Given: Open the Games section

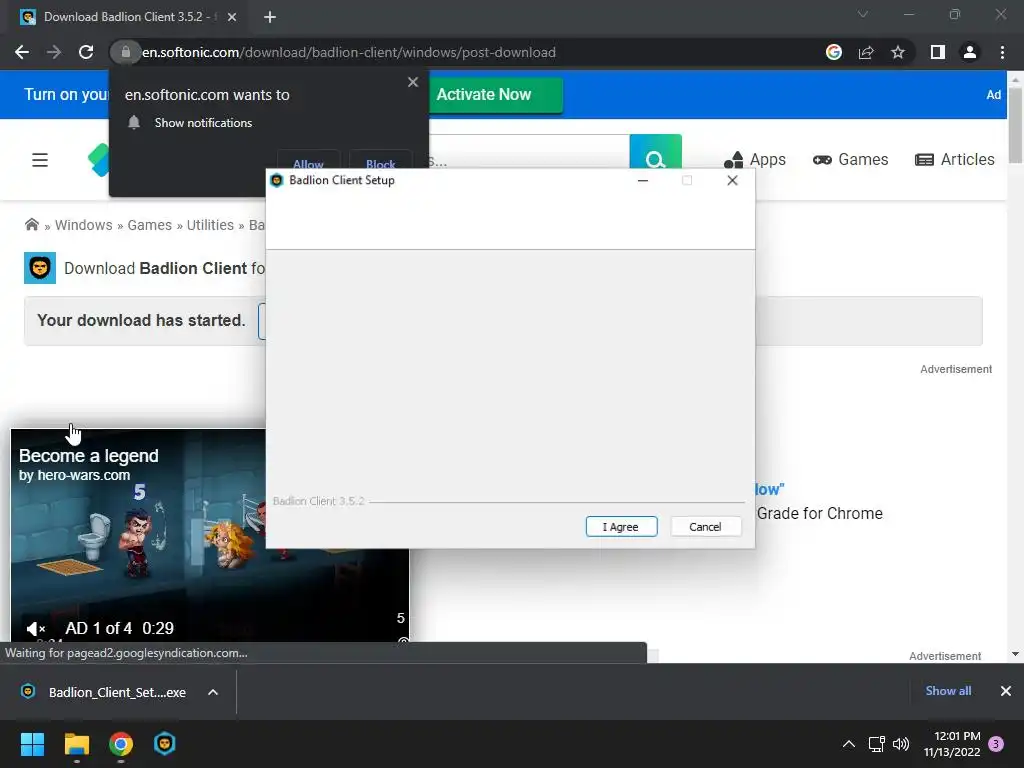Looking at the screenshot, I should click(850, 160).
